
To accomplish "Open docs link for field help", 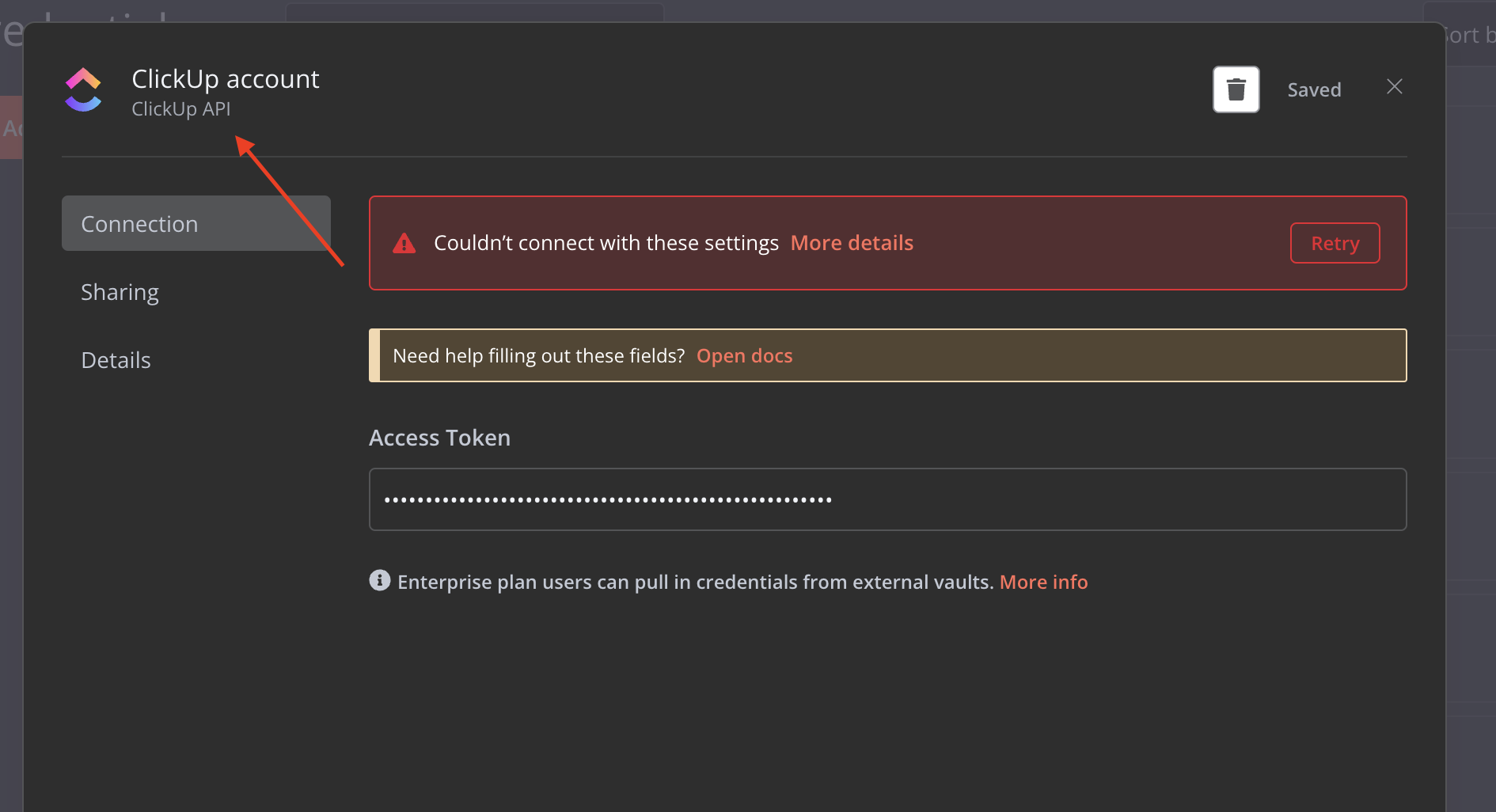I will pos(744,356).
